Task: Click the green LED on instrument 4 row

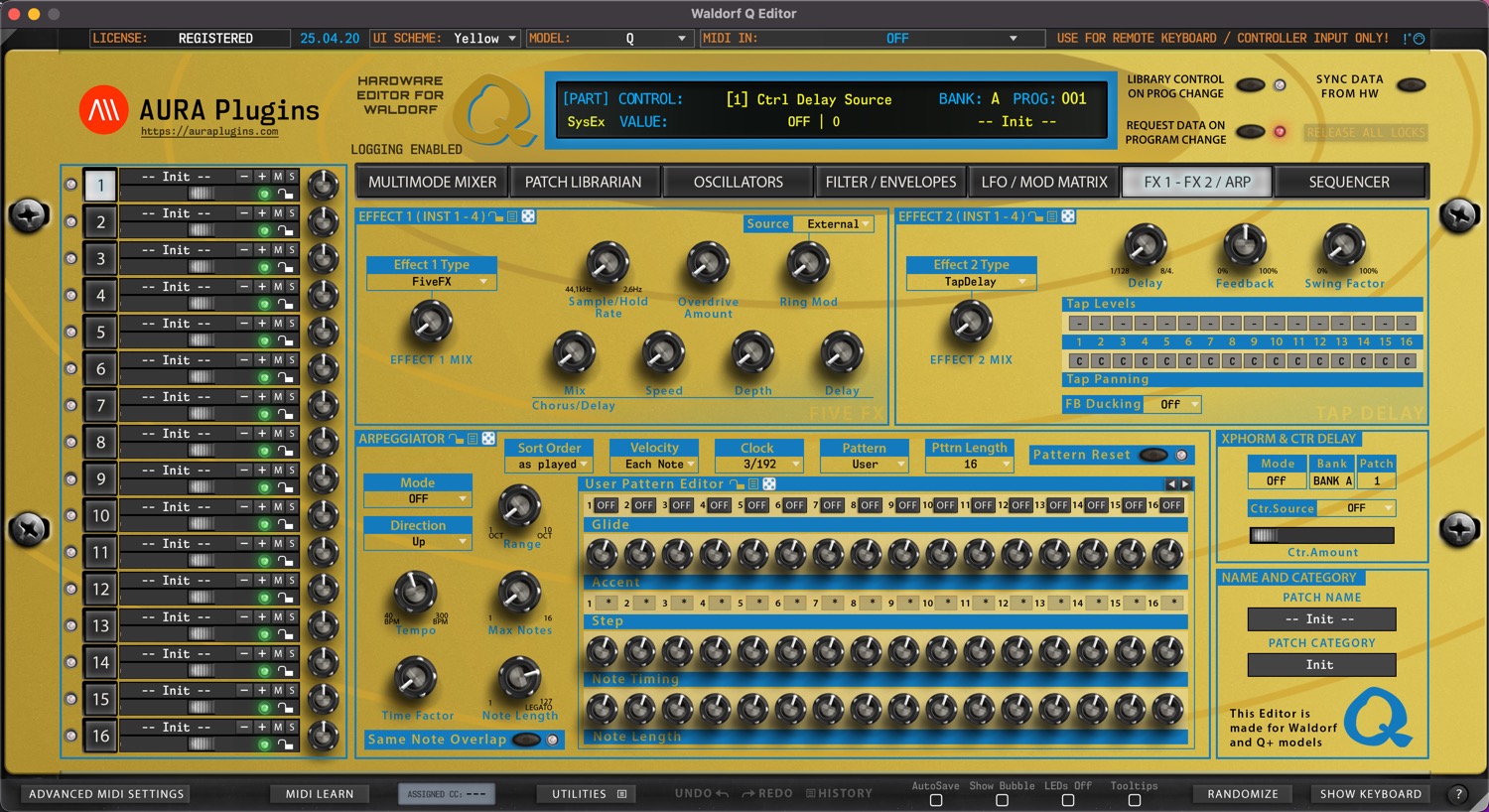Action: click(x=264, y=305)
